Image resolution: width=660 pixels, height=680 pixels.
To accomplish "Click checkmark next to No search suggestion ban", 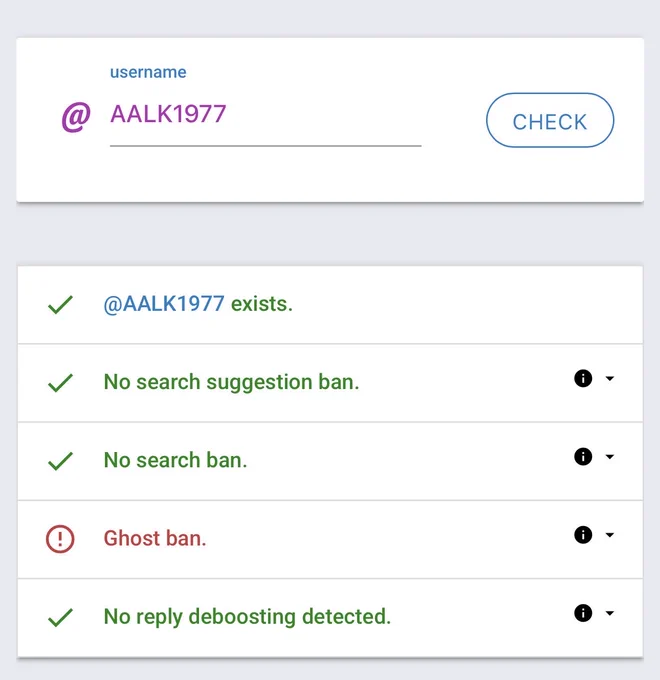I will 60,383.
